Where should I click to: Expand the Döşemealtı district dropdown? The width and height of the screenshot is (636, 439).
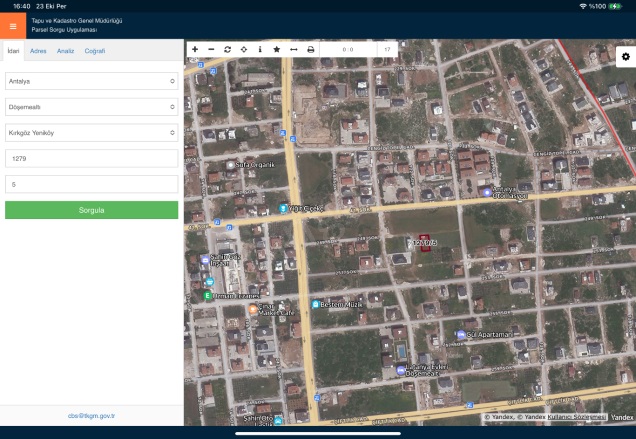[91, 106]
